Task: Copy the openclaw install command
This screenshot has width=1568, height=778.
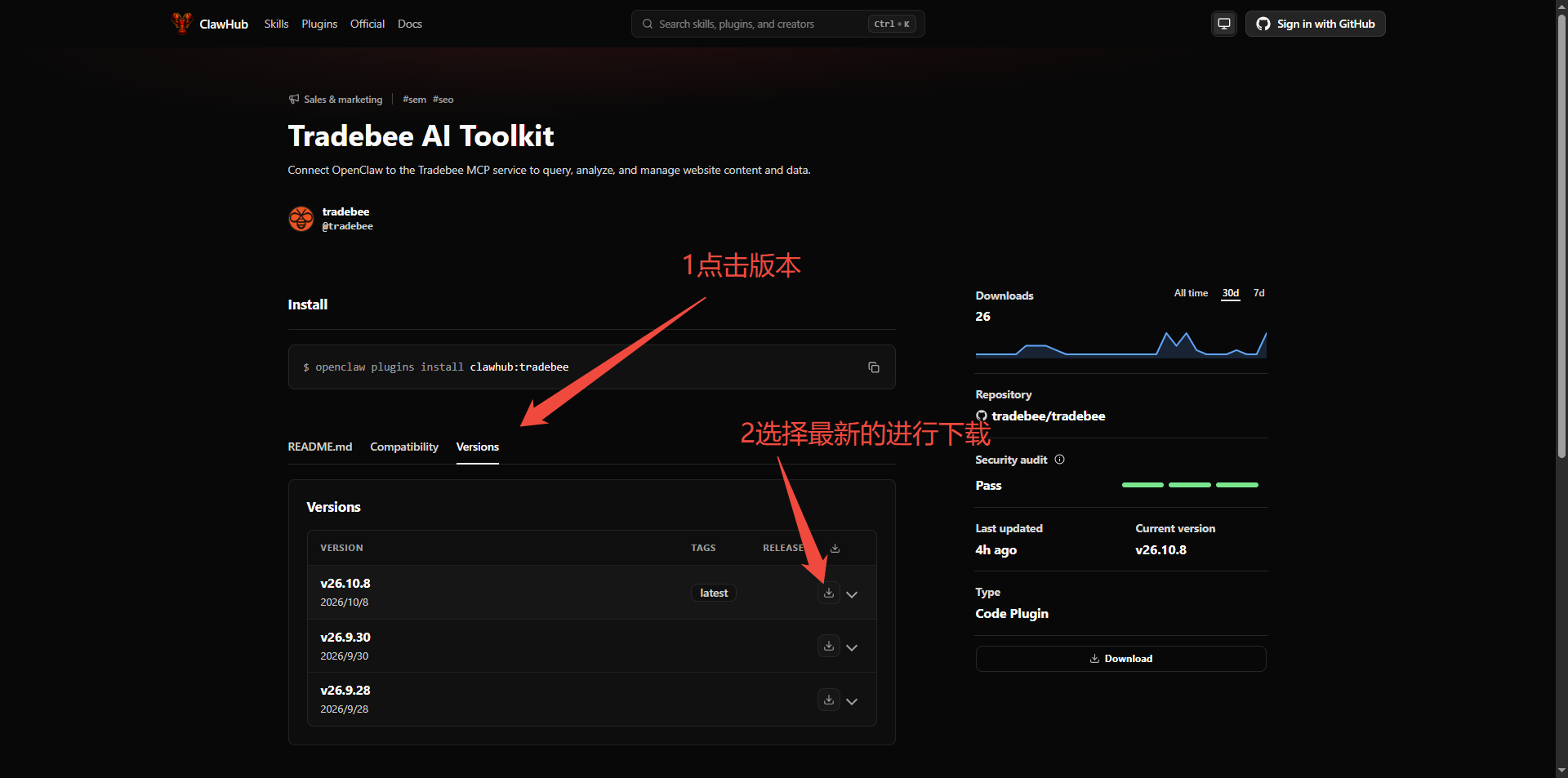Action: pyautogui.click(x=873, y=367)
